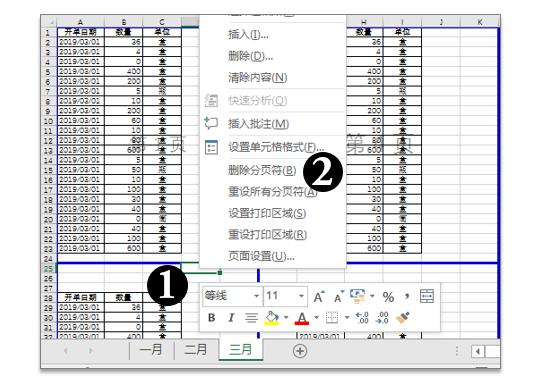Click date cell A10 2019/03/01
This screenshot has width=543, height=384.
(x=81, y=121)
